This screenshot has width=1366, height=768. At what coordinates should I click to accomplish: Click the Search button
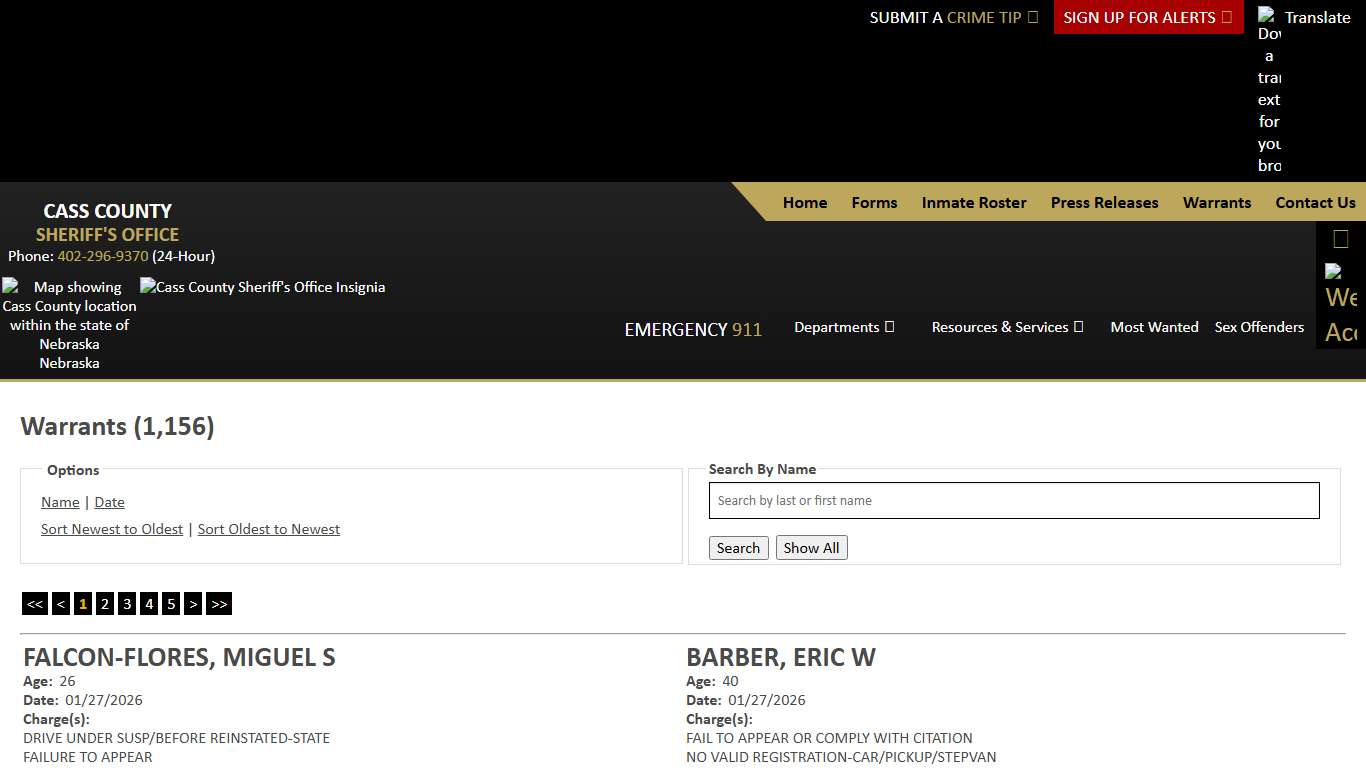[738, 547]
